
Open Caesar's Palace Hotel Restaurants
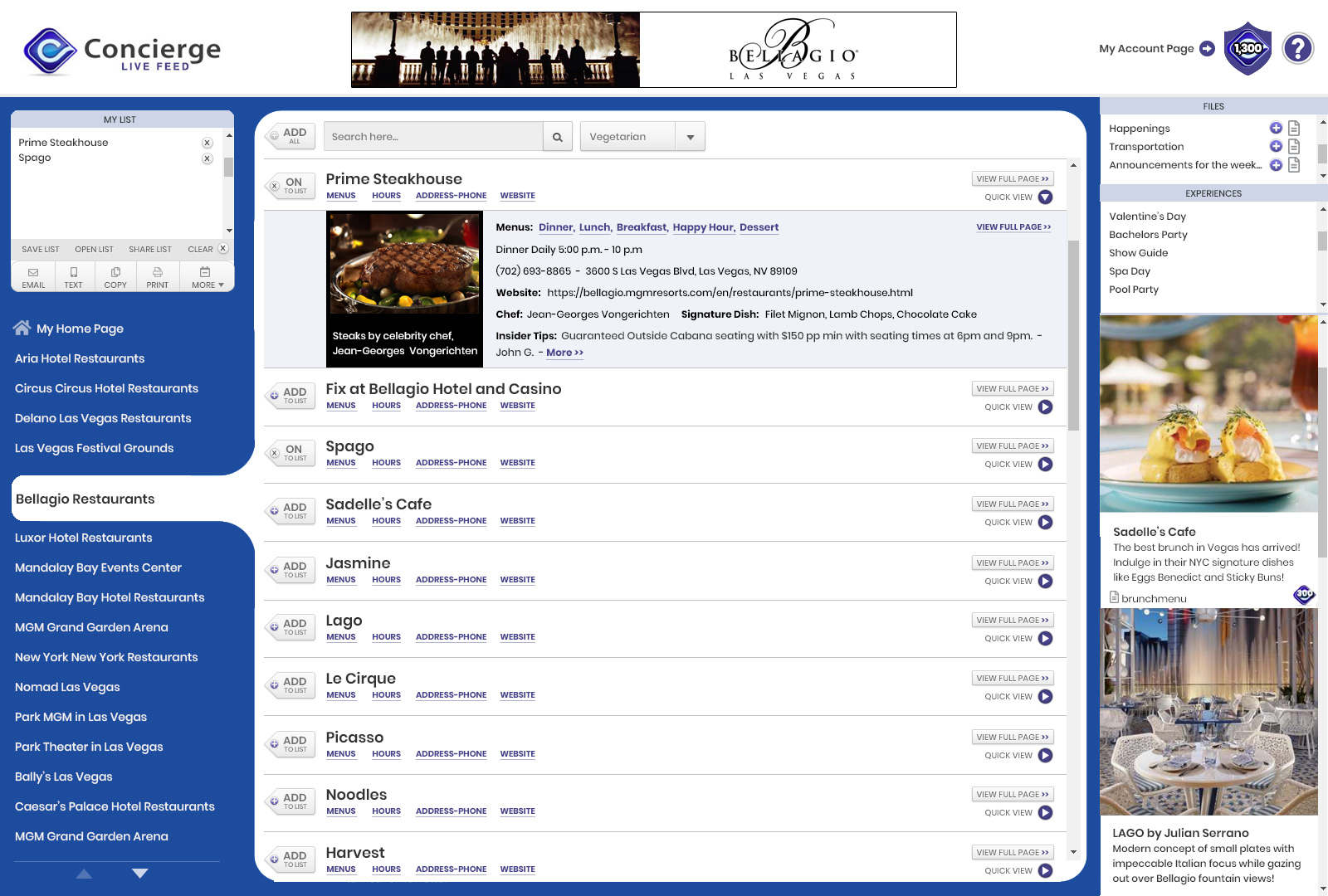(x=115, y=806)
